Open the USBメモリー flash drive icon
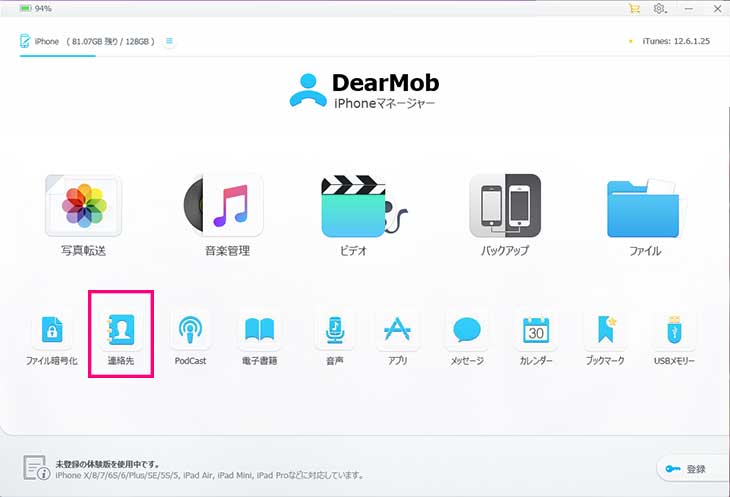The height and width of the screenshot is (497, 730). point(674,330)
